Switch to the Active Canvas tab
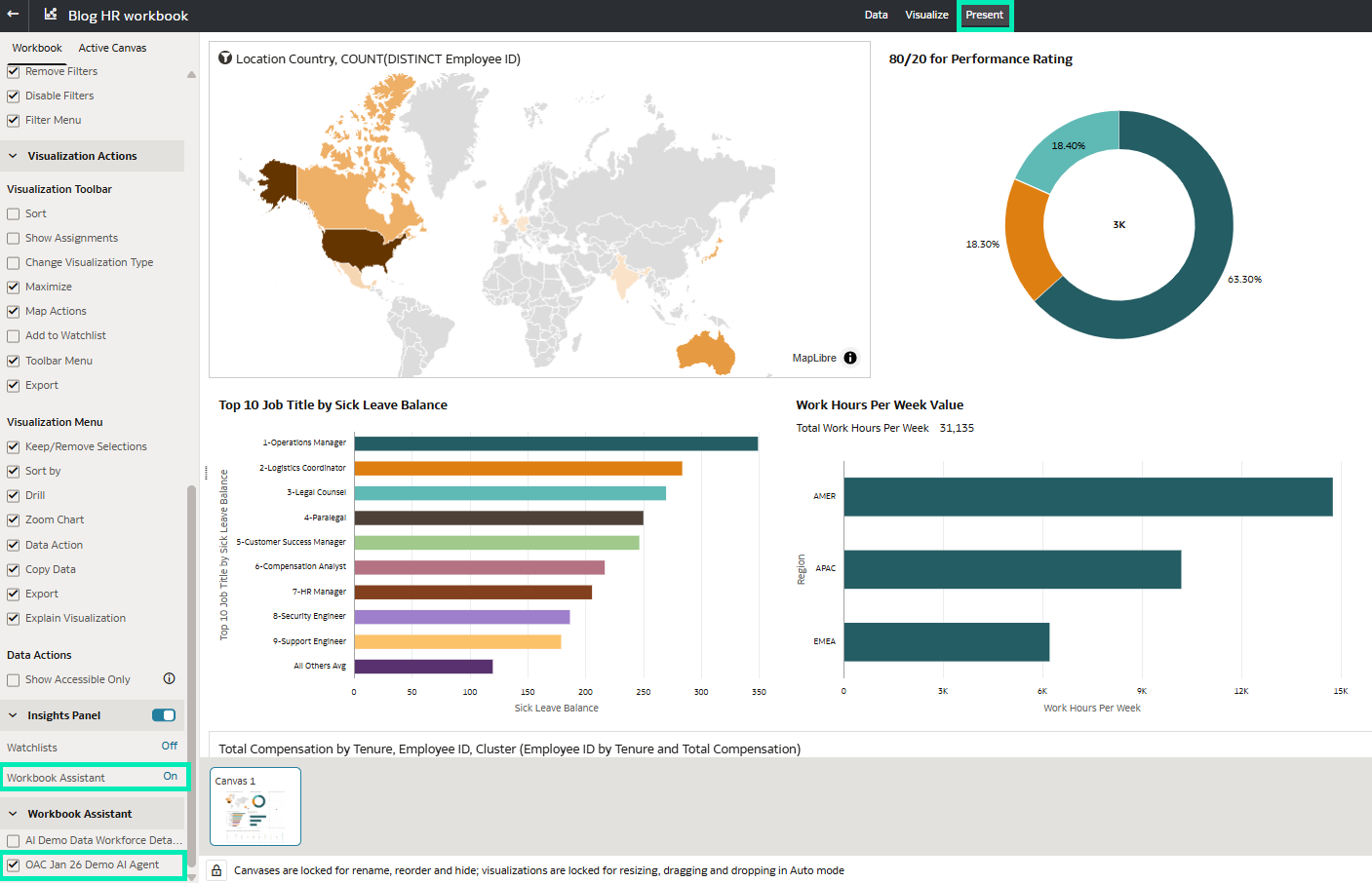Viewport: 1372px width, 883px height. point(112,48)
